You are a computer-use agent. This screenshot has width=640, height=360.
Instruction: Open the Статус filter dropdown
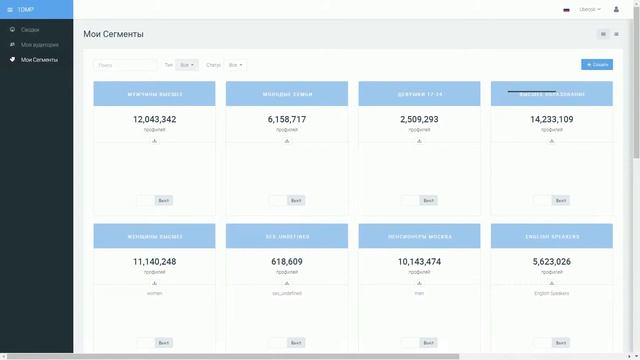click(236, 65)
